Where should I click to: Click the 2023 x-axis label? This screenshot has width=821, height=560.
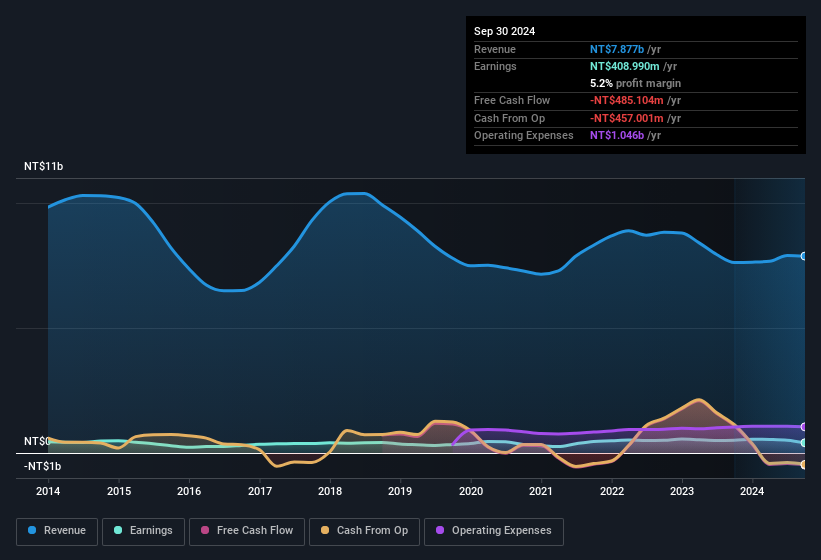(x=682, y=491)
